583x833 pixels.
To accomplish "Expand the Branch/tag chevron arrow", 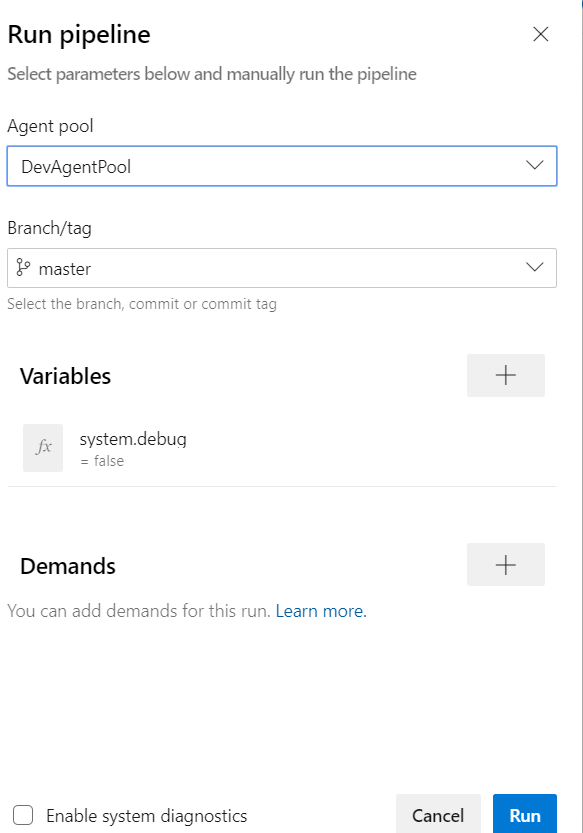I will click(534, 267).
